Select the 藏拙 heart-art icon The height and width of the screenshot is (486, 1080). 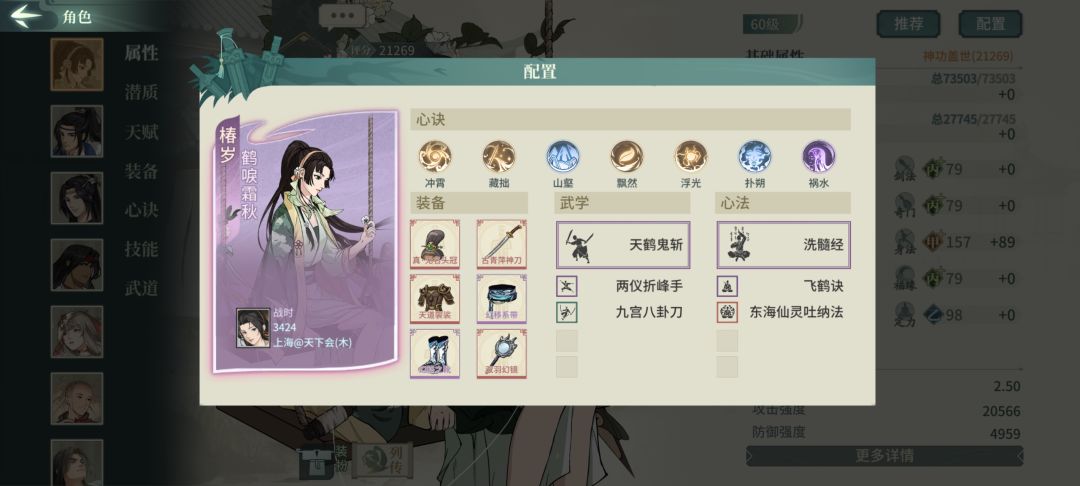[x=499, y=156]
